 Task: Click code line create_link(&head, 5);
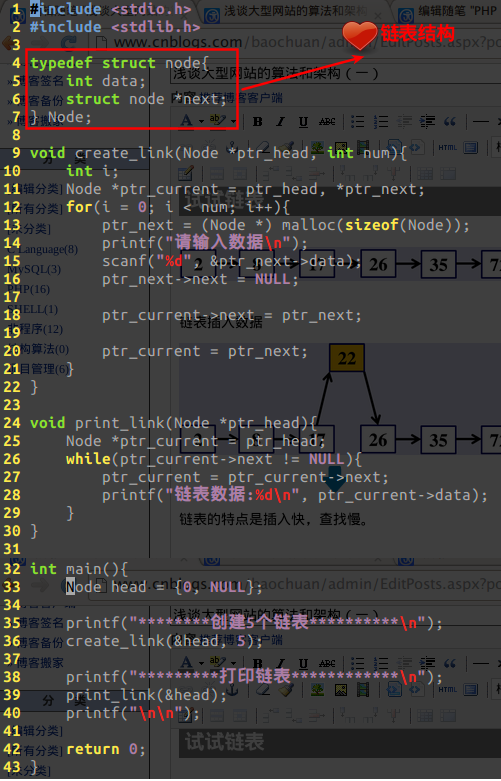click(164, 641)
